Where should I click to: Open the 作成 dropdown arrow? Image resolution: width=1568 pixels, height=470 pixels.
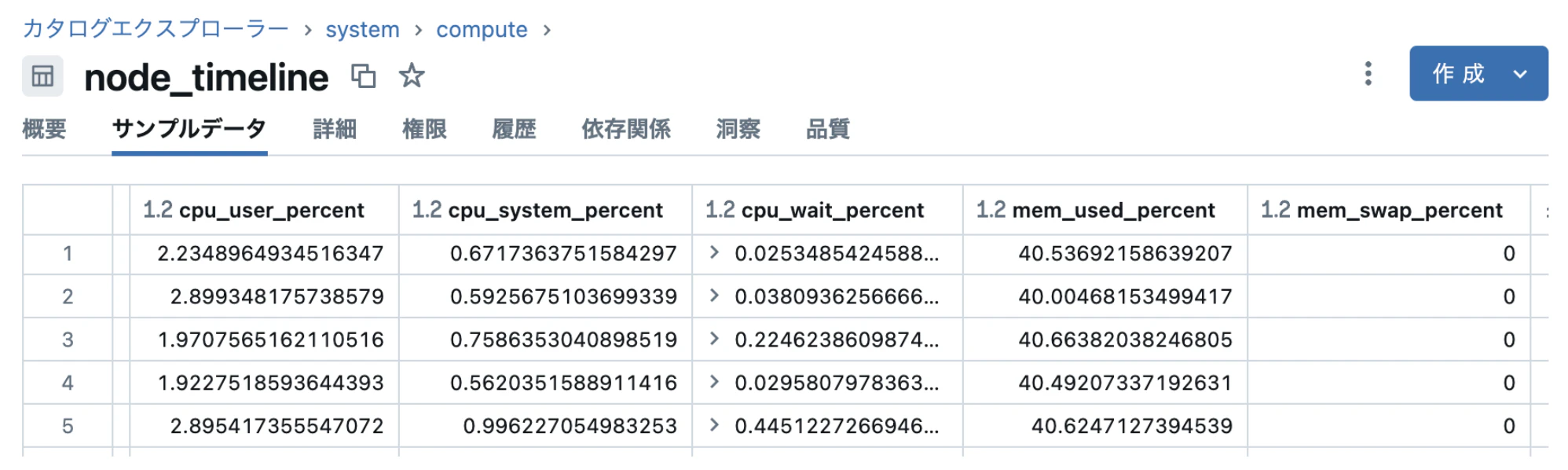pos(1520,74)
